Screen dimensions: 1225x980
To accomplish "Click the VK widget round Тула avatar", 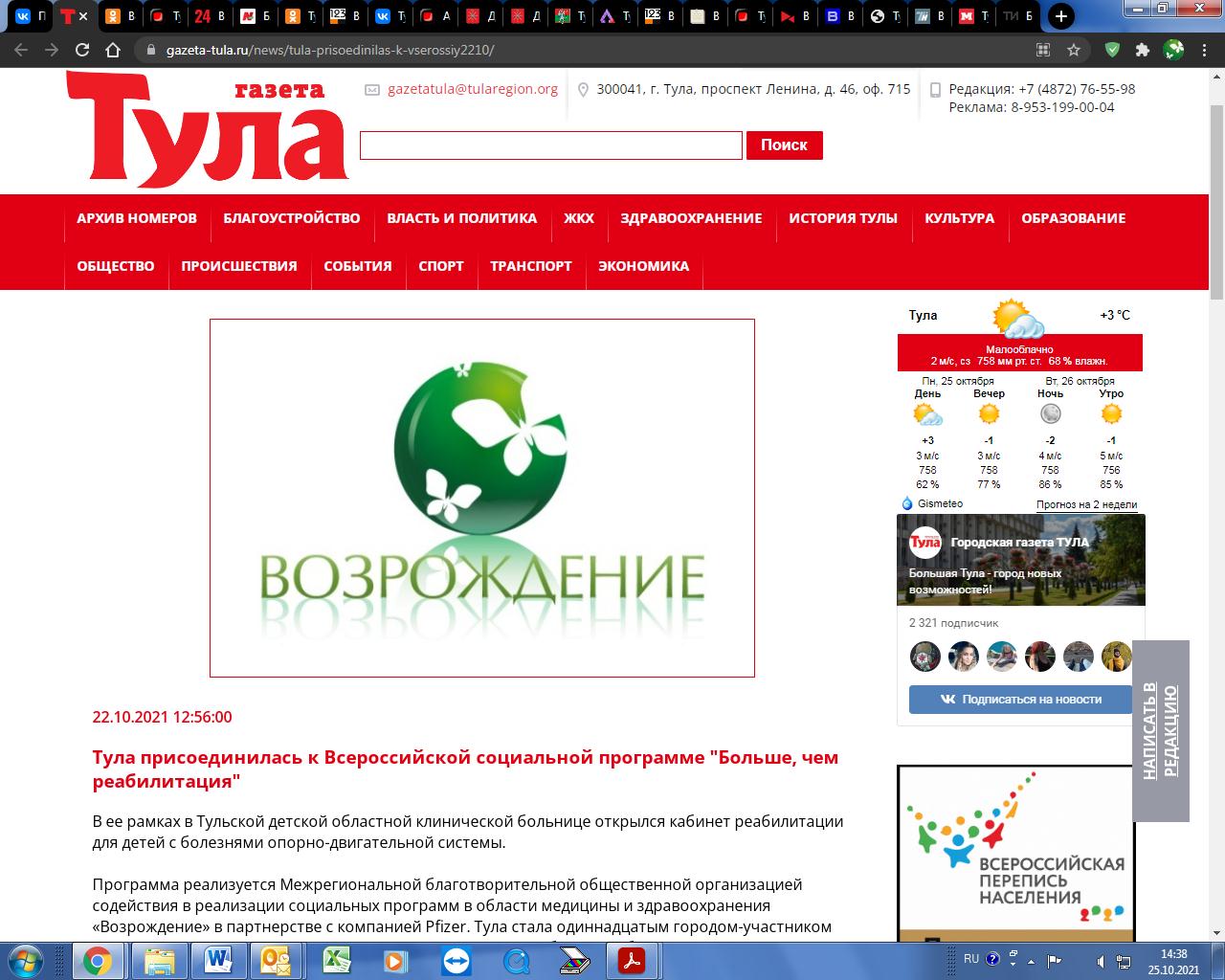I will pyautogui.click(x=924, y=543).
